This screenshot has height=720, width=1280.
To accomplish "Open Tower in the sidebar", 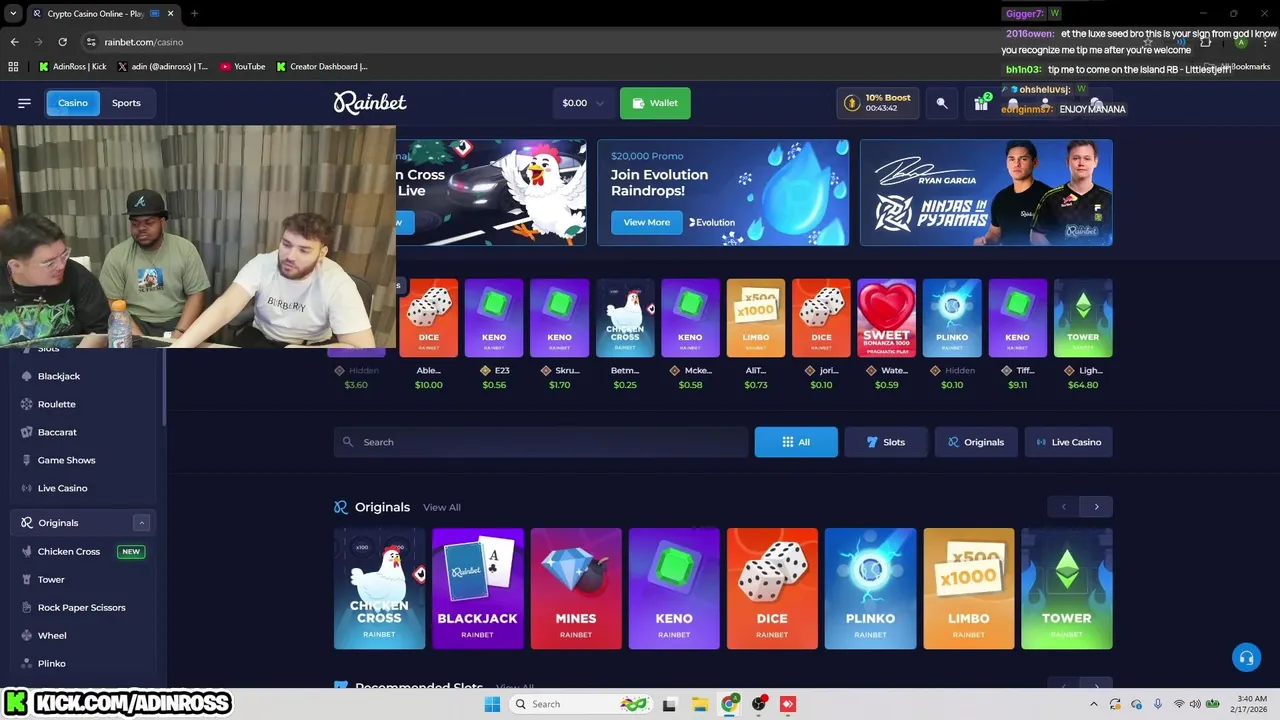I will tap(51, 580).
